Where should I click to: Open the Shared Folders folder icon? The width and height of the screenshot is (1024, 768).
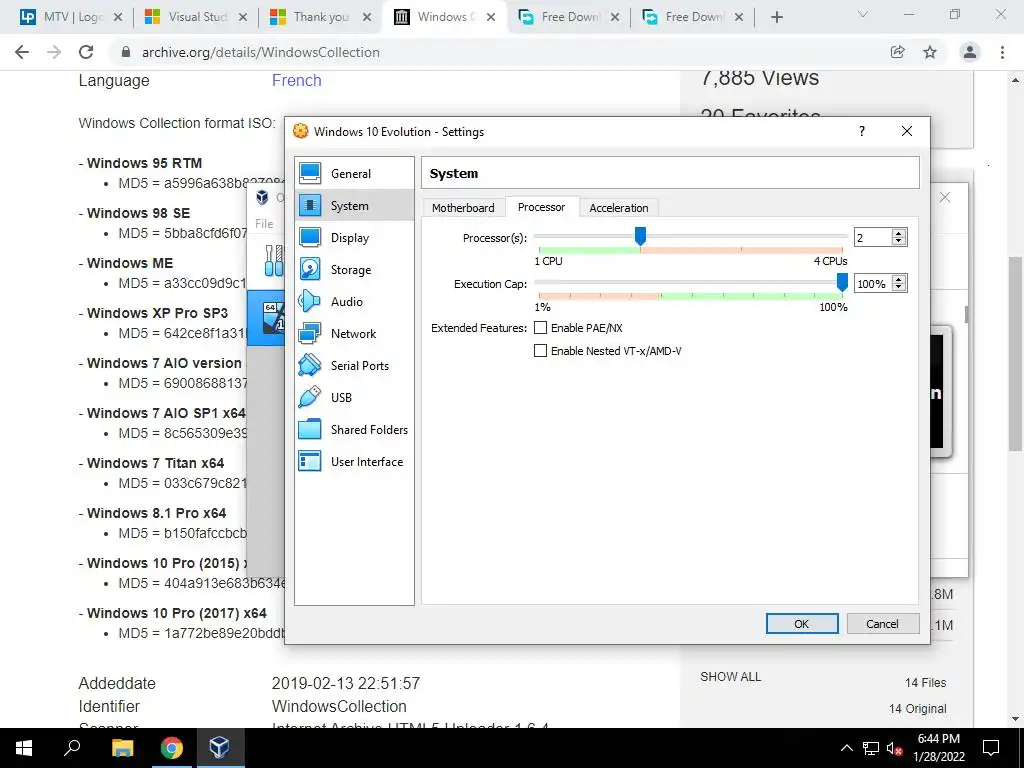[310, 429]
